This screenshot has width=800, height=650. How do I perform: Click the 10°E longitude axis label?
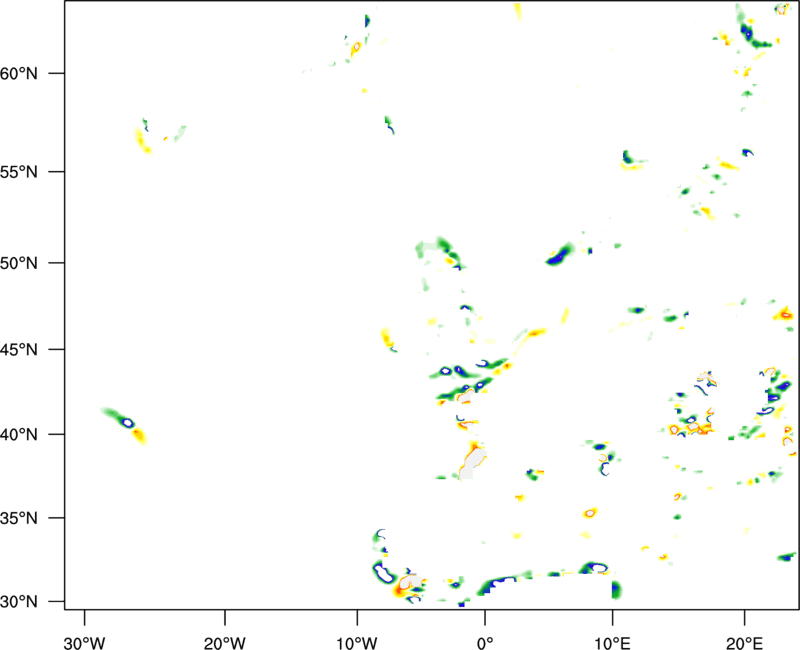(612, 643)
